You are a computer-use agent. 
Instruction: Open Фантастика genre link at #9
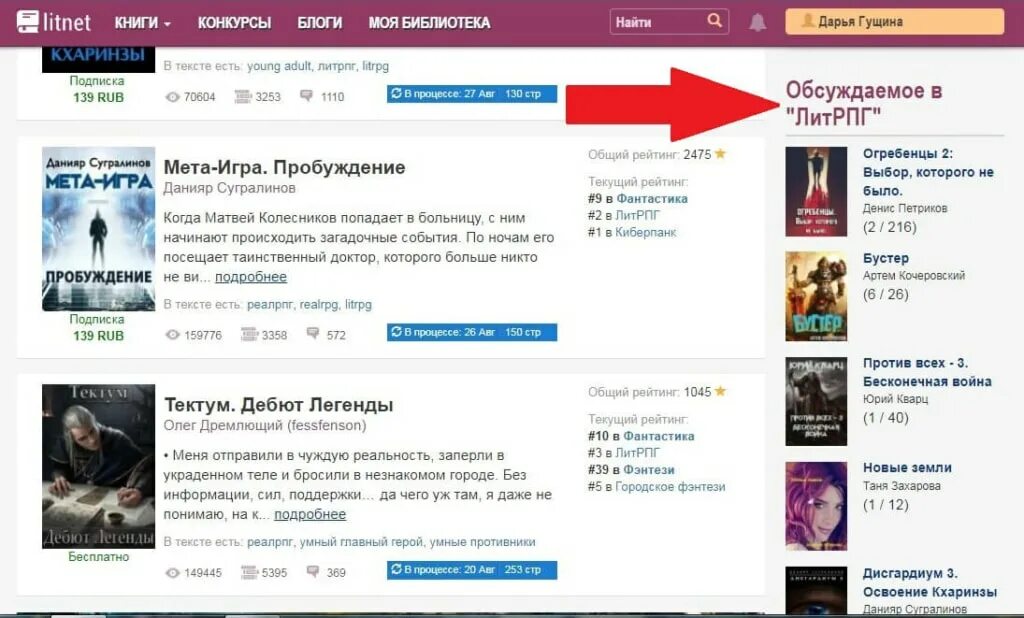pyautogui.click(x=652, y=199)
